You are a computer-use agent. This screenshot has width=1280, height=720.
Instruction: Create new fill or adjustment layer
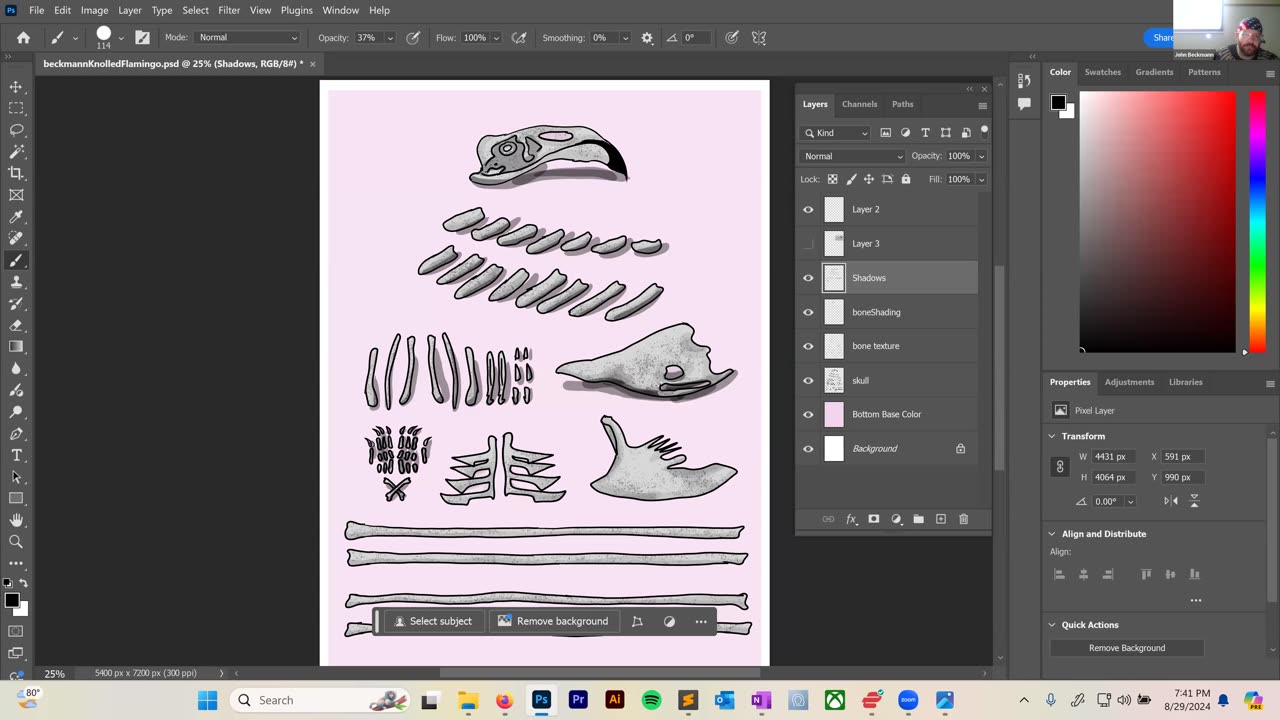[896, 519]
